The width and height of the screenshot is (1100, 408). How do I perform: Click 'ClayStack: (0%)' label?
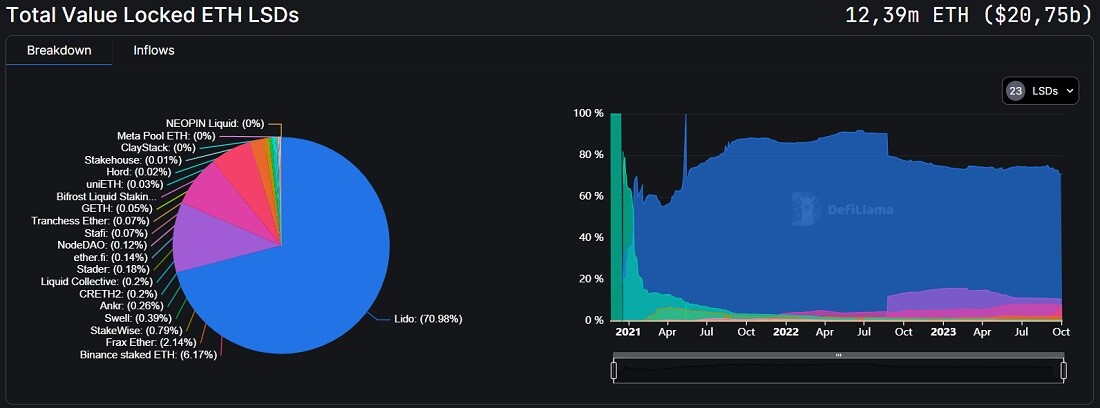click(x=158, y=148)
